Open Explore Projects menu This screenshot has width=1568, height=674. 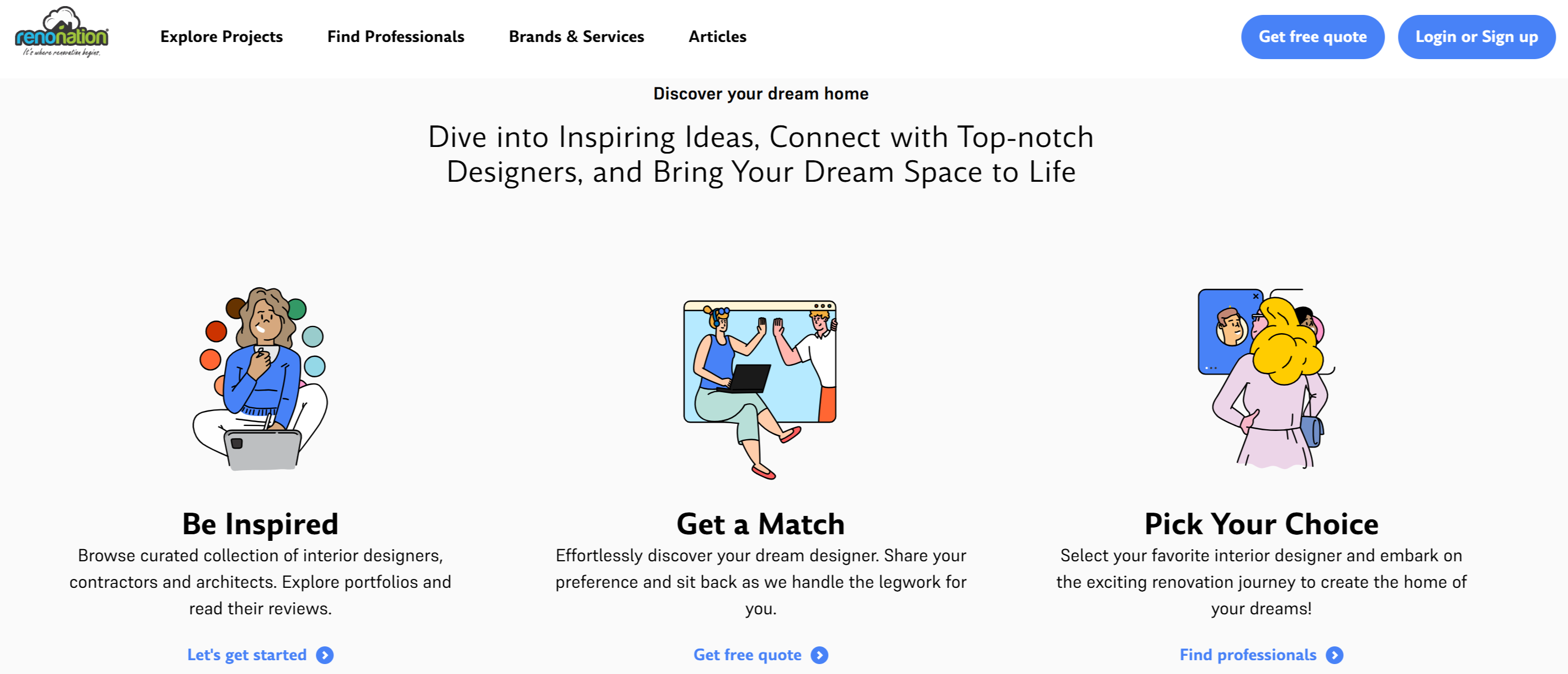coord(221,36)
